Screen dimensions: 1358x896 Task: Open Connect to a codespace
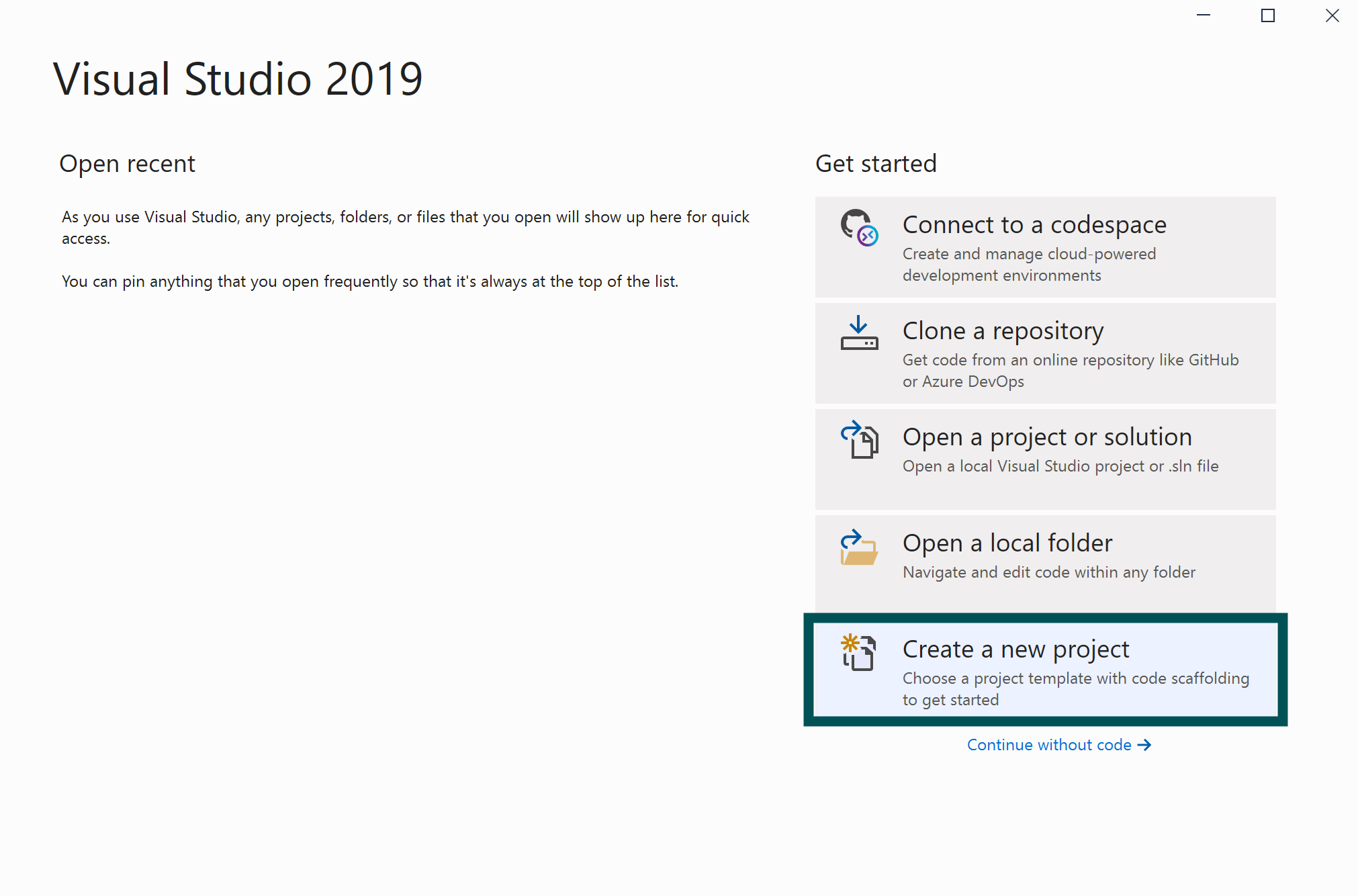click(1045, 247)
